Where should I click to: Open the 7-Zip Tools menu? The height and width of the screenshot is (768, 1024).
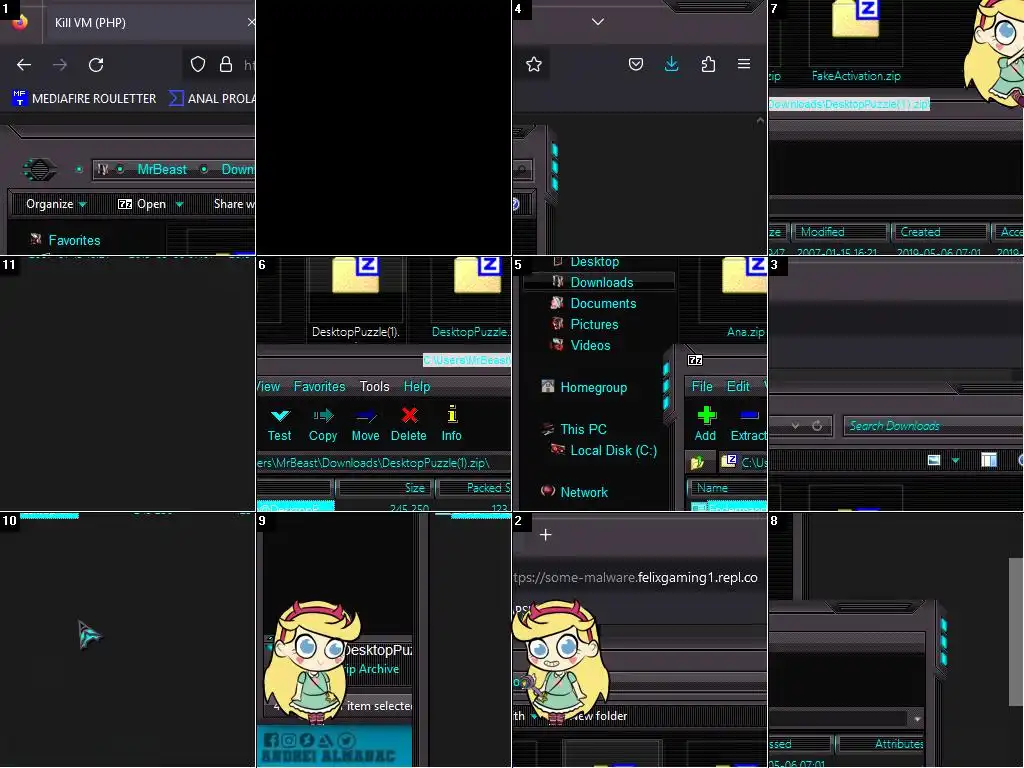tap(374, 387)
